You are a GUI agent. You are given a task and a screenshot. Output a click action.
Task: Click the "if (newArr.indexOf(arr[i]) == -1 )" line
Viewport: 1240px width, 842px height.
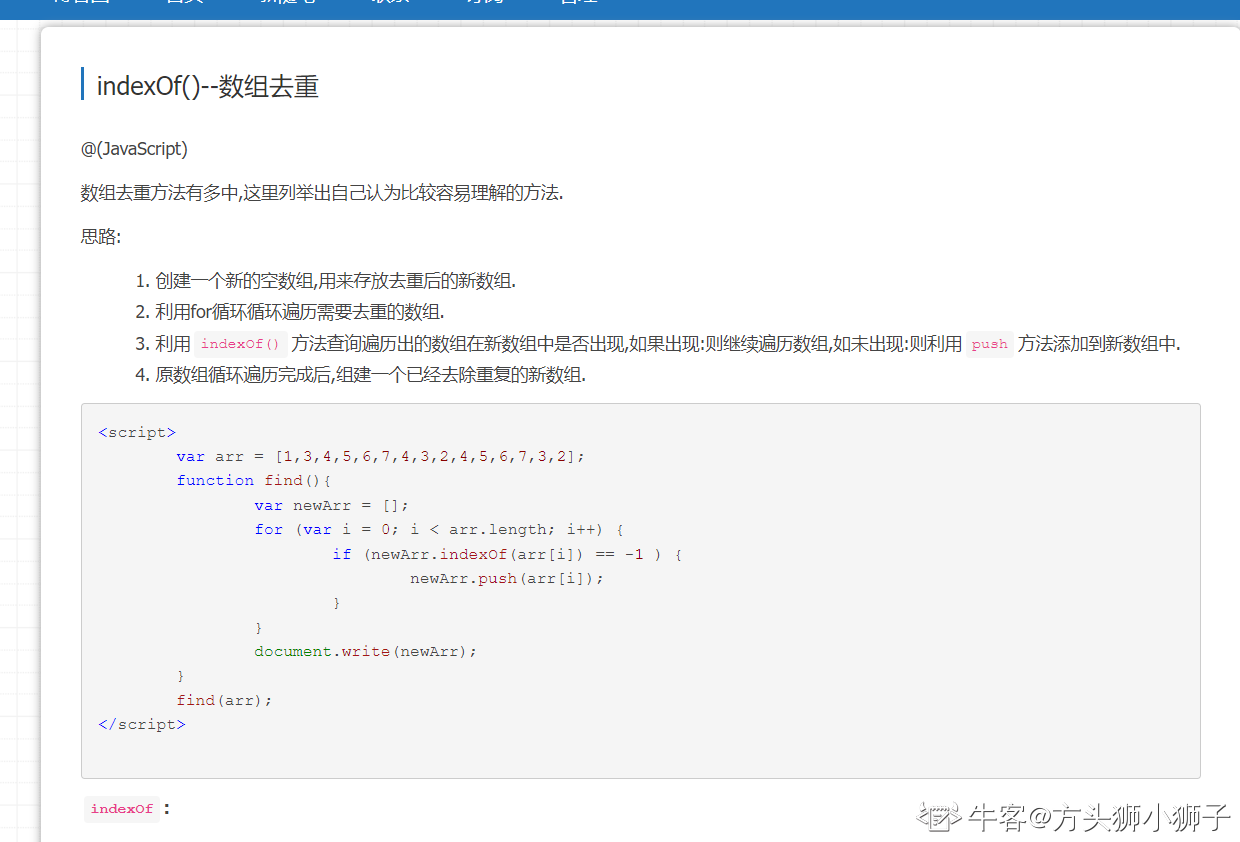508,554
